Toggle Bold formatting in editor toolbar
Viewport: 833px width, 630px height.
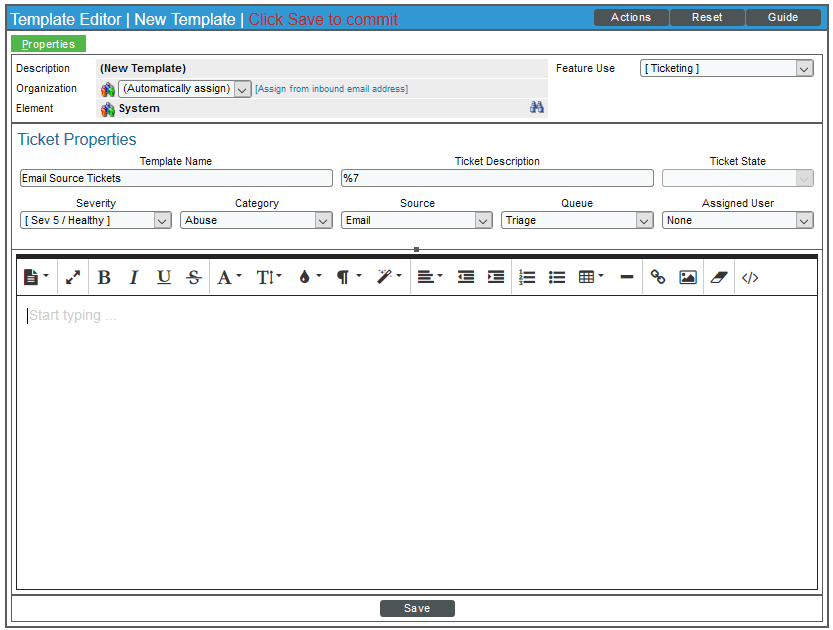point(104,278)
